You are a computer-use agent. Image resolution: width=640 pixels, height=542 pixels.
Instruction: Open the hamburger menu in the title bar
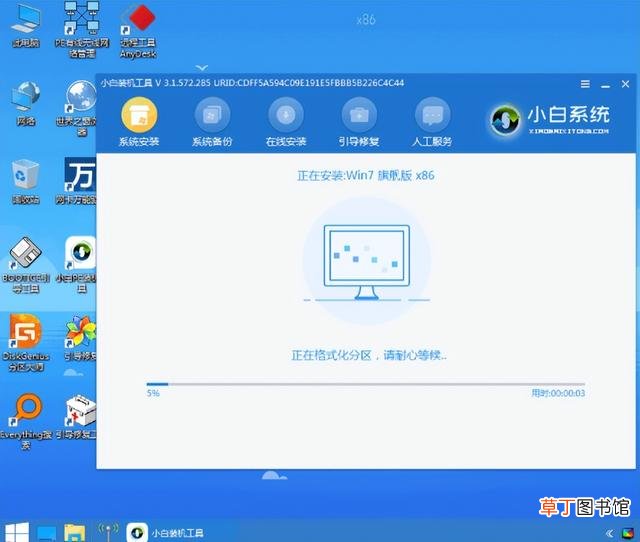585,84
